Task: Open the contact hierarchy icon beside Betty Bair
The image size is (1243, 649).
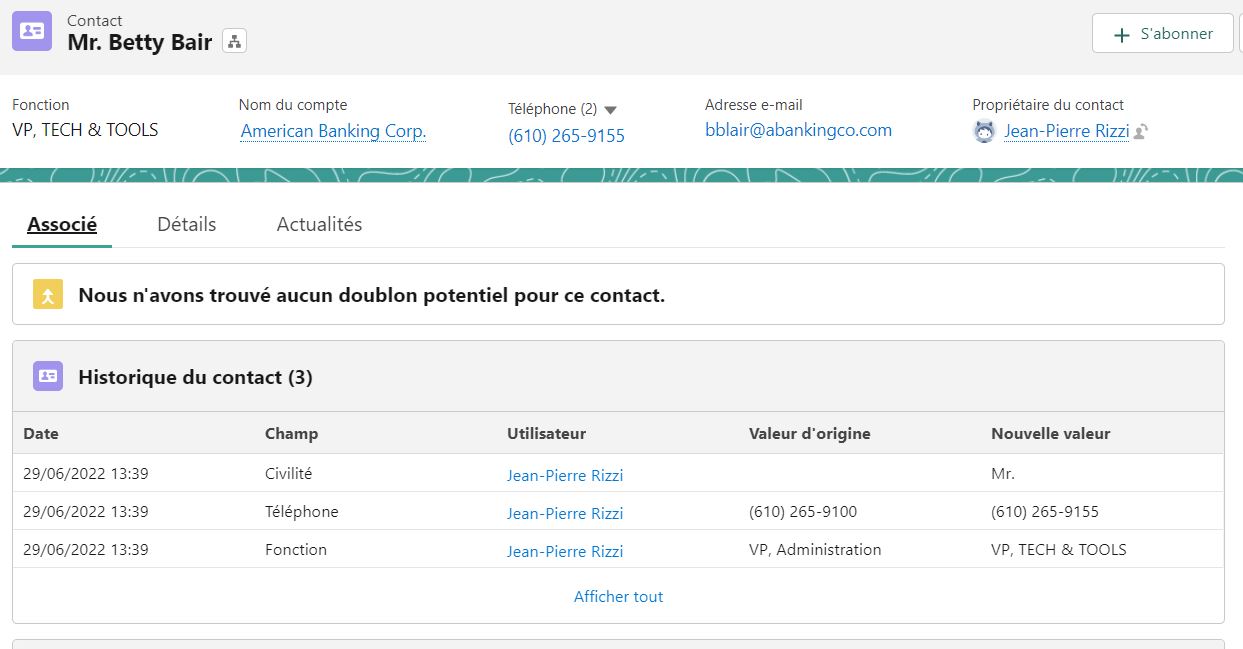Action: (234, 41)
